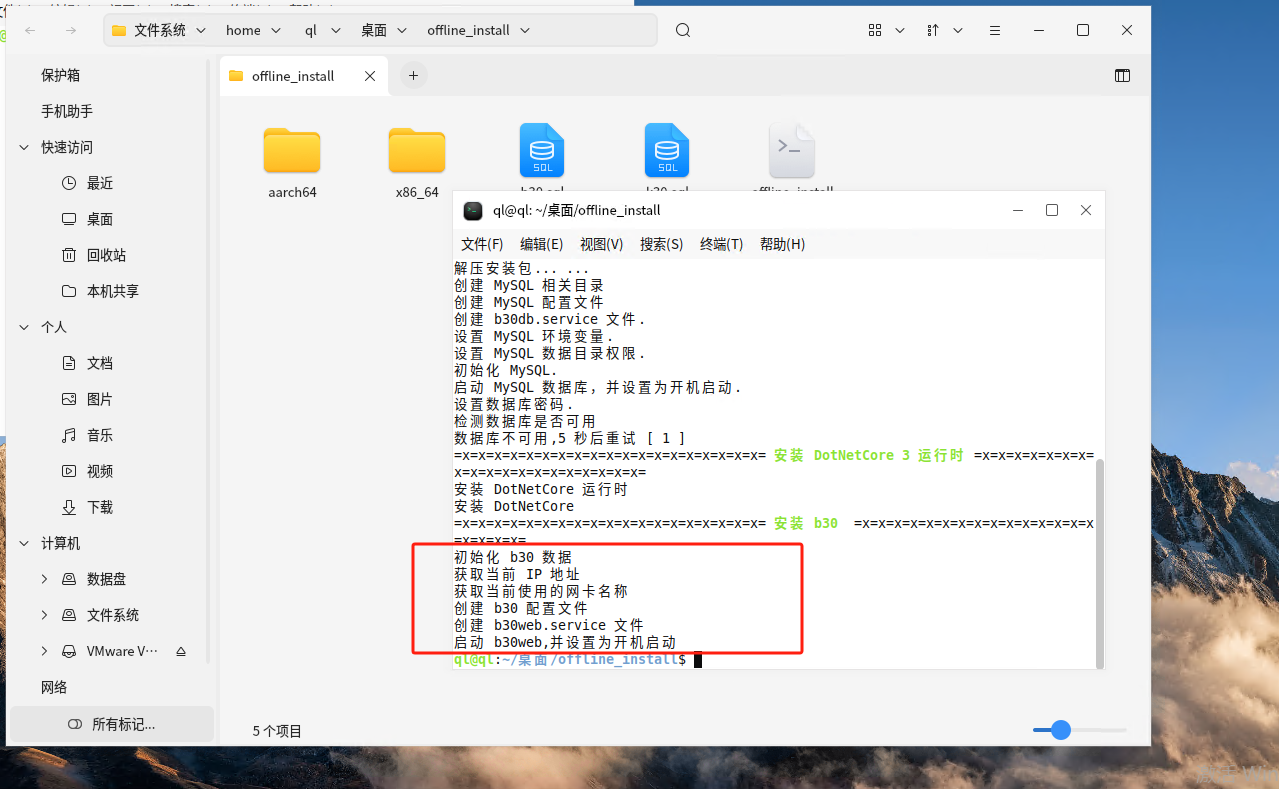
Task: Go forward using the file manager forward arrow
Action: click(x=71, y=30)
